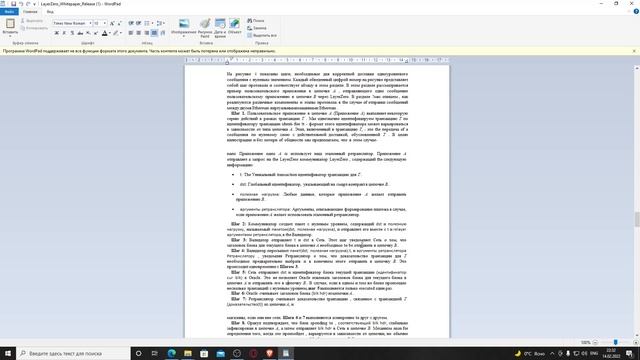The height and width of the screenshot is (360, 640).
Task: Click the zoom slider handle
Action: [x=616, y=342]
